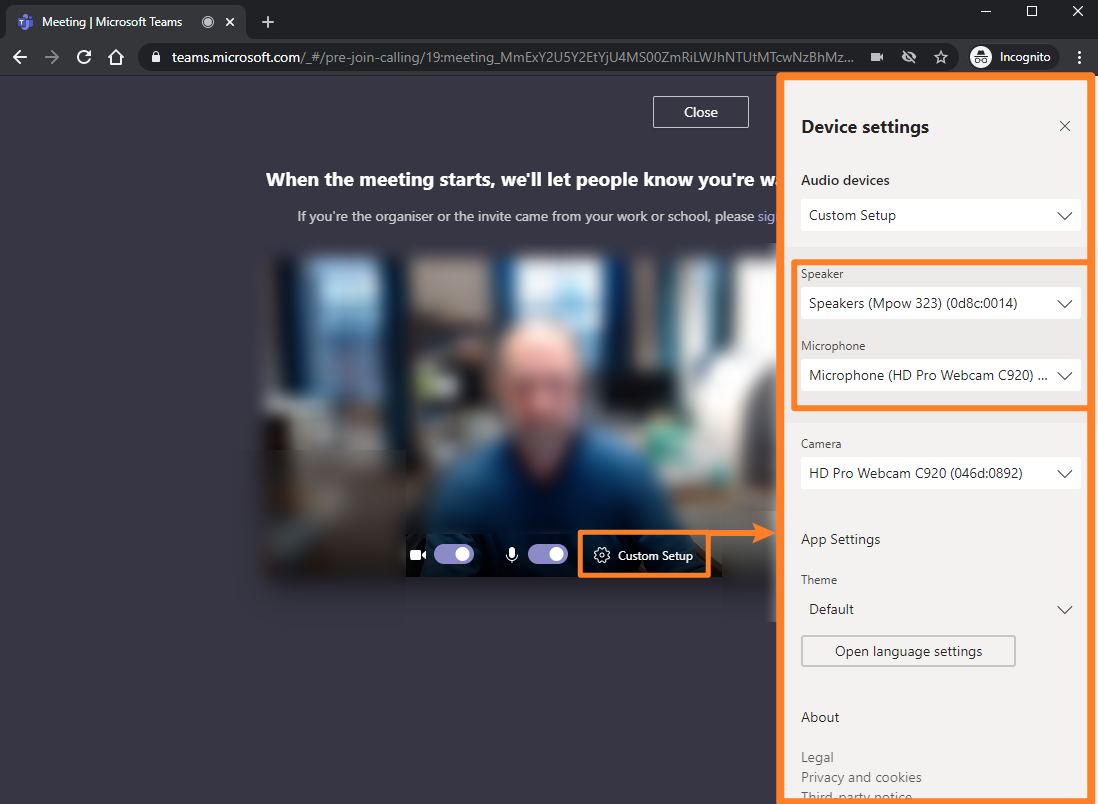Image resolution: width=1098 pixels, height=804 pixels.
Task: Open the Legal link
Action: pyautogui.click(x=817, y=757)
